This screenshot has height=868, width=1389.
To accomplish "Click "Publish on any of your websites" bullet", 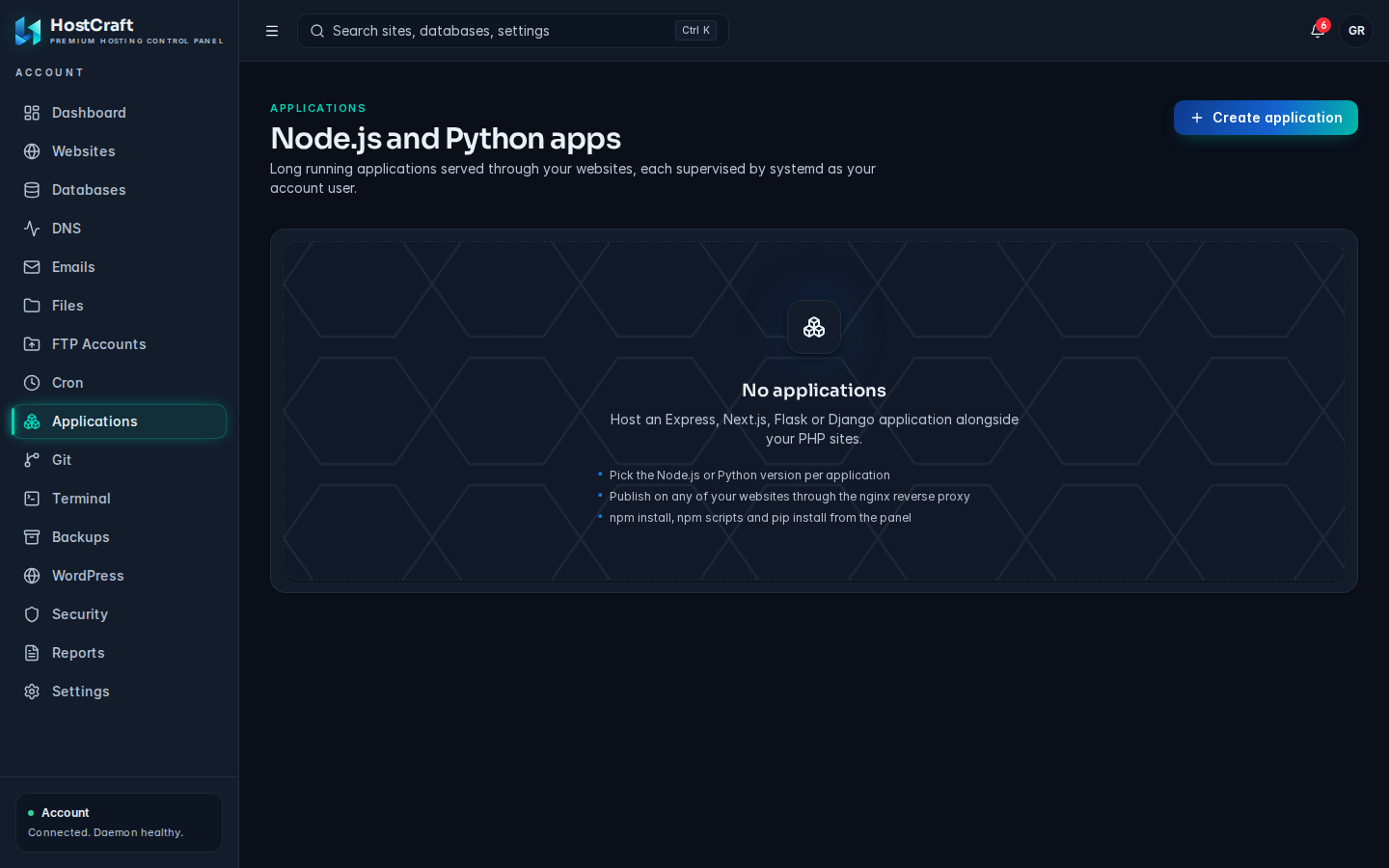I will 790,497.
